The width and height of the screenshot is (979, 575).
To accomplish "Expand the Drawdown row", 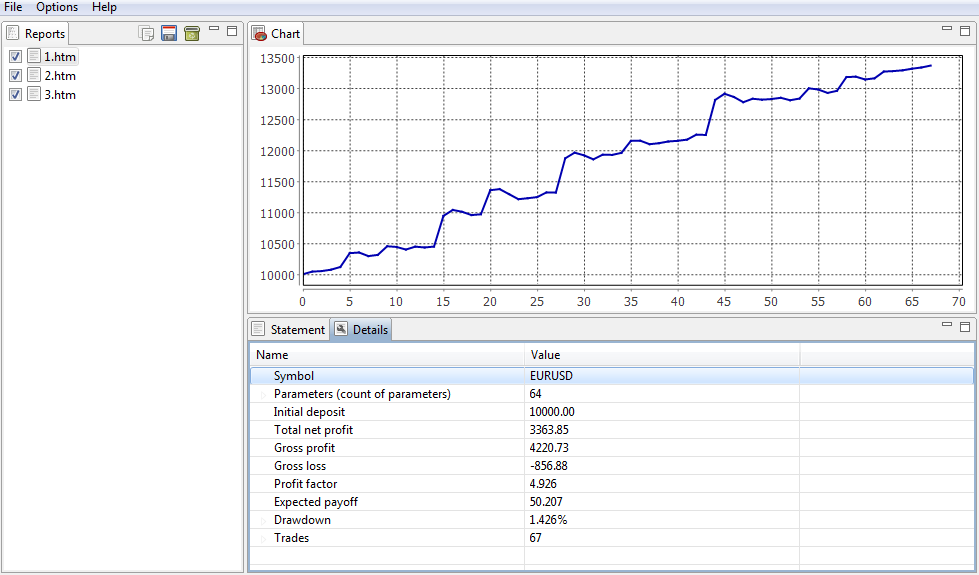I will click(263, 520).
